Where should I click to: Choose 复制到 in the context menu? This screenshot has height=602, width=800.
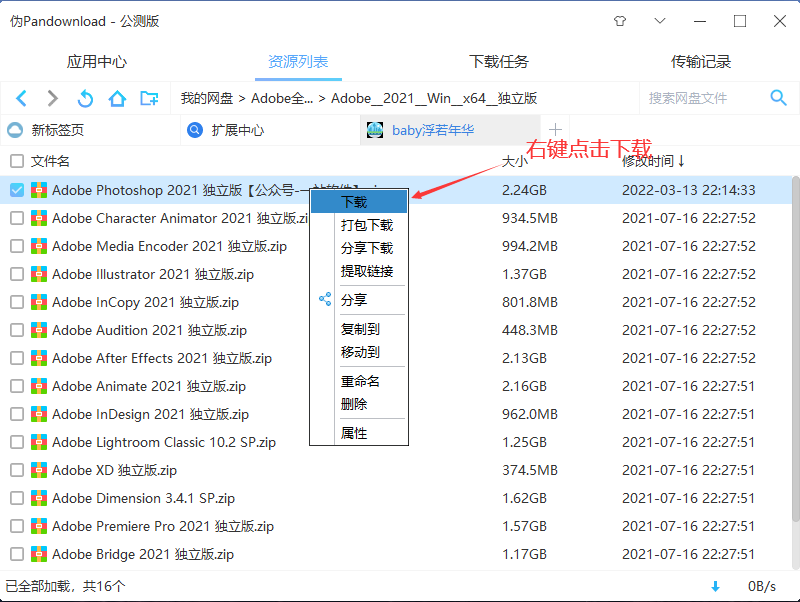[x=359, y=329]
